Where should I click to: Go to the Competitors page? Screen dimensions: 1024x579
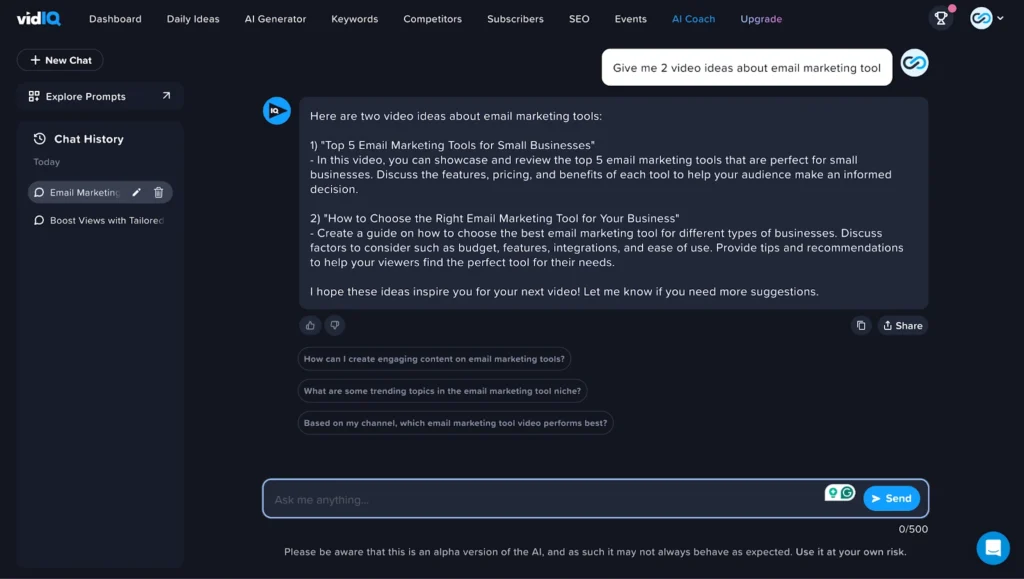(x=432, y=19)
